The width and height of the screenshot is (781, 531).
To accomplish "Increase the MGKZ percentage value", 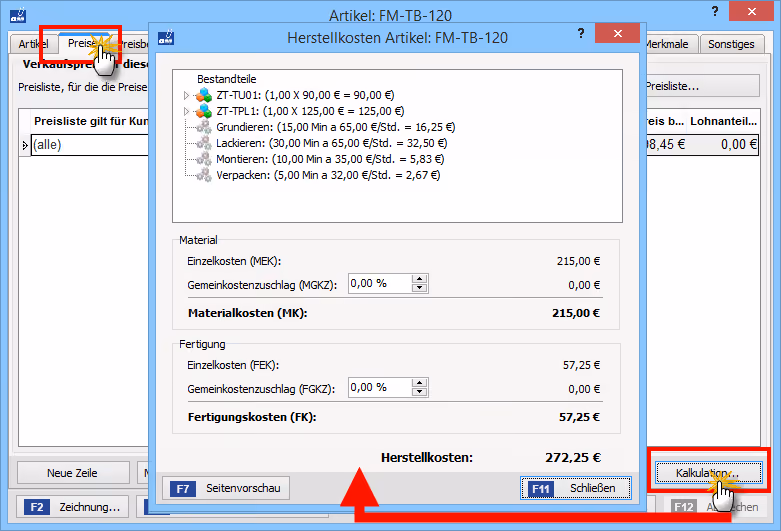I will (x=420, y=279).
